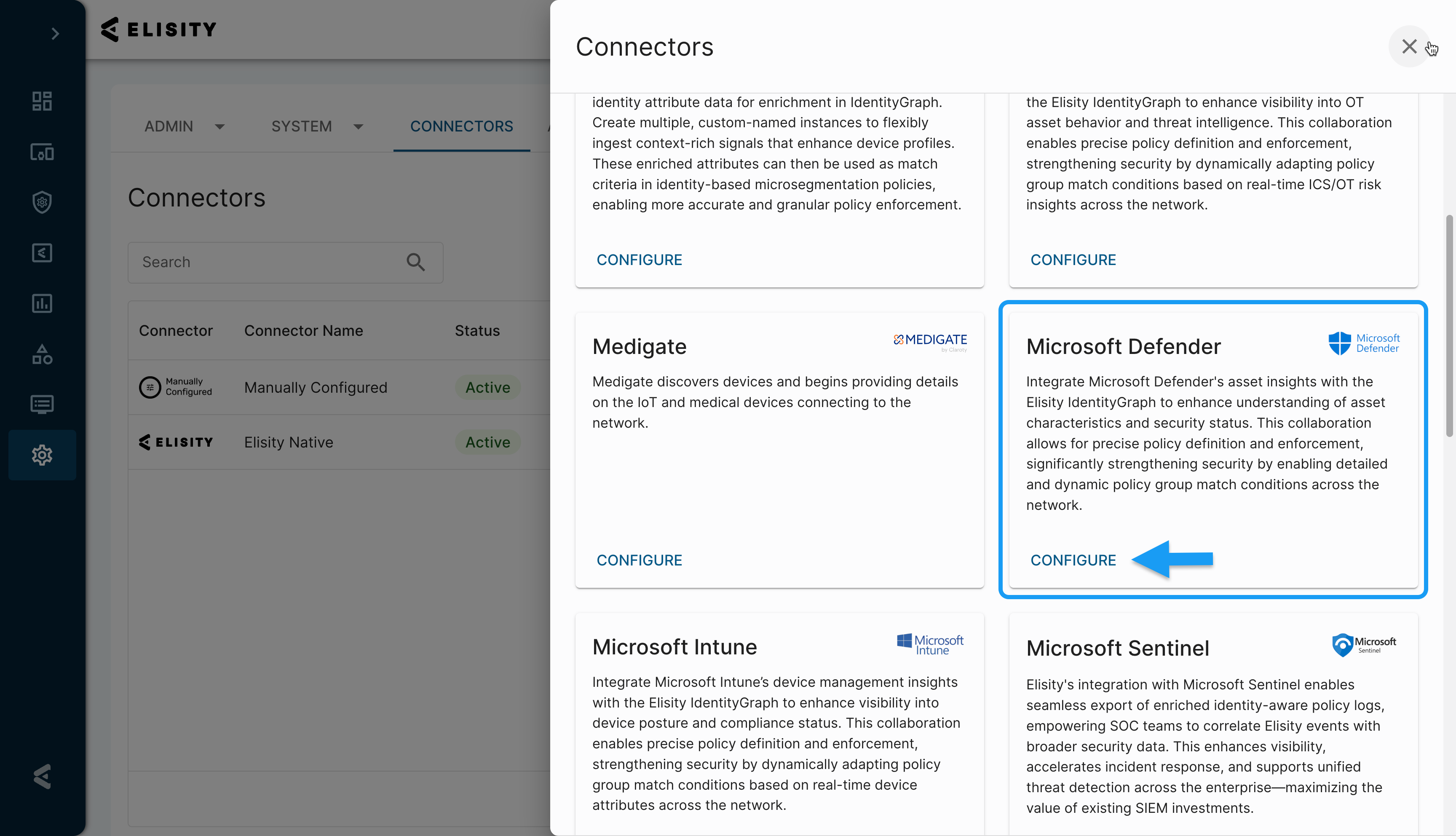Open the event logs monitor icon
Viewport: 1456px width, 836px height.
42,404
